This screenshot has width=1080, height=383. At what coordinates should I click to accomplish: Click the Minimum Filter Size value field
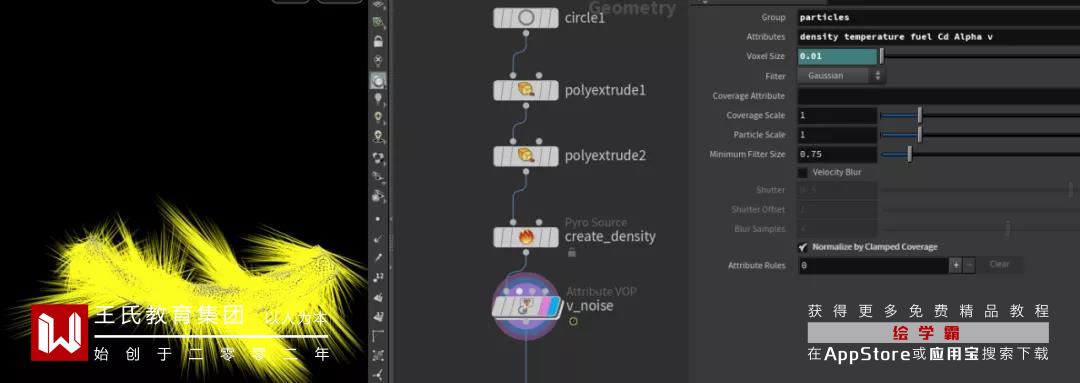[x=838, y=154]
